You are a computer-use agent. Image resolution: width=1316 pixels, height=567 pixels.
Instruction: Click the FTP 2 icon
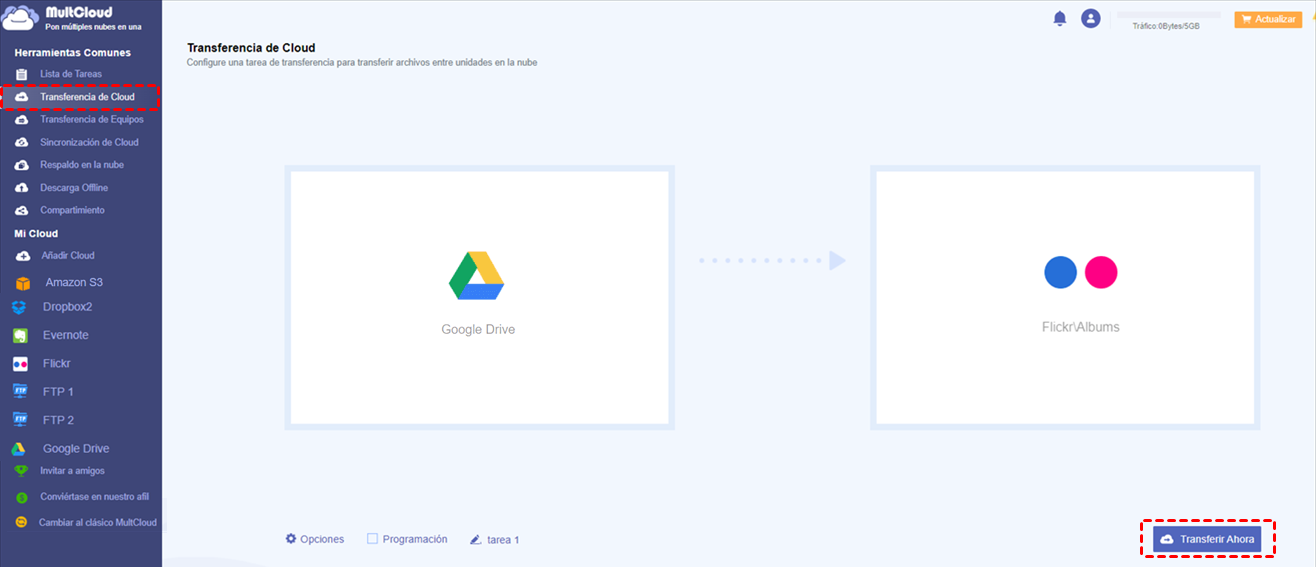pos(20,419)
